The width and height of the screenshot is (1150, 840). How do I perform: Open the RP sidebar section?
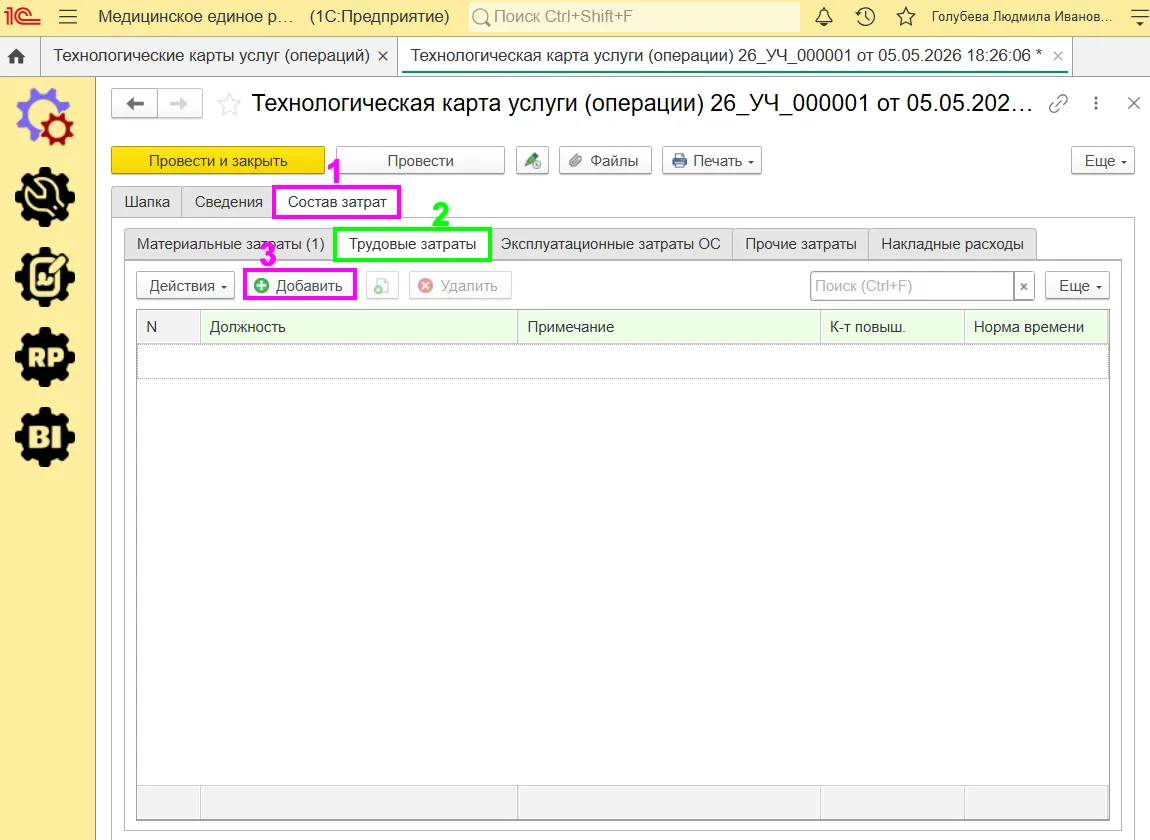tap(45, 357)
